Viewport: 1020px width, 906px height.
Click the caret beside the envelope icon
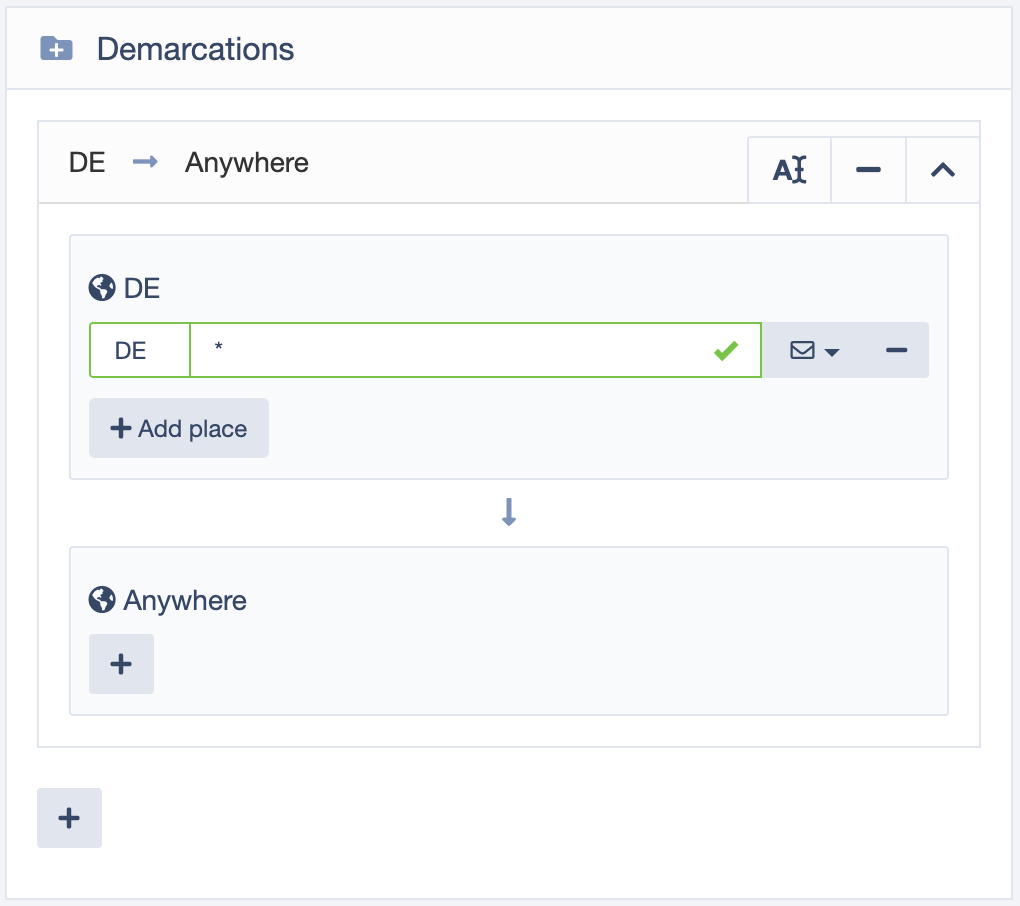point(831,353)
